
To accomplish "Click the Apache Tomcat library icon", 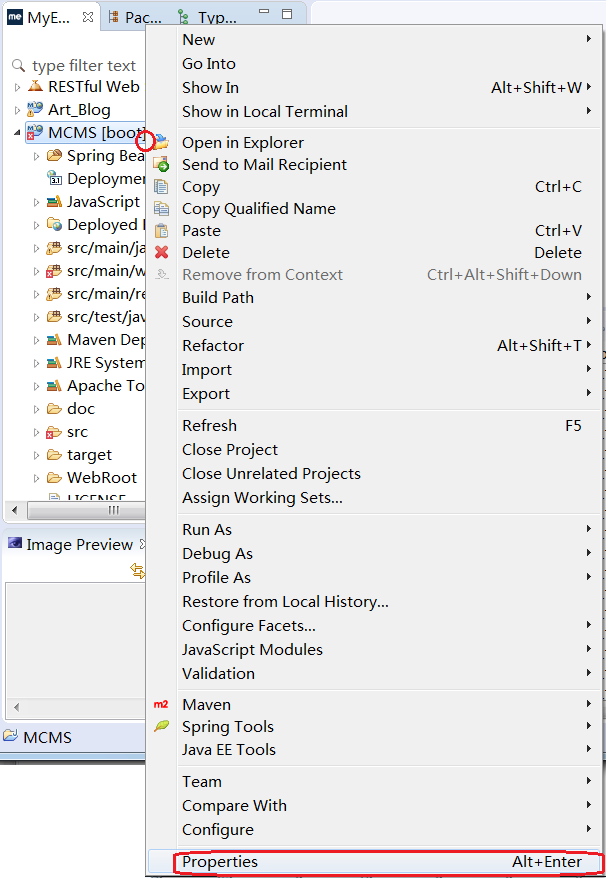I will (x=54, y=386).
